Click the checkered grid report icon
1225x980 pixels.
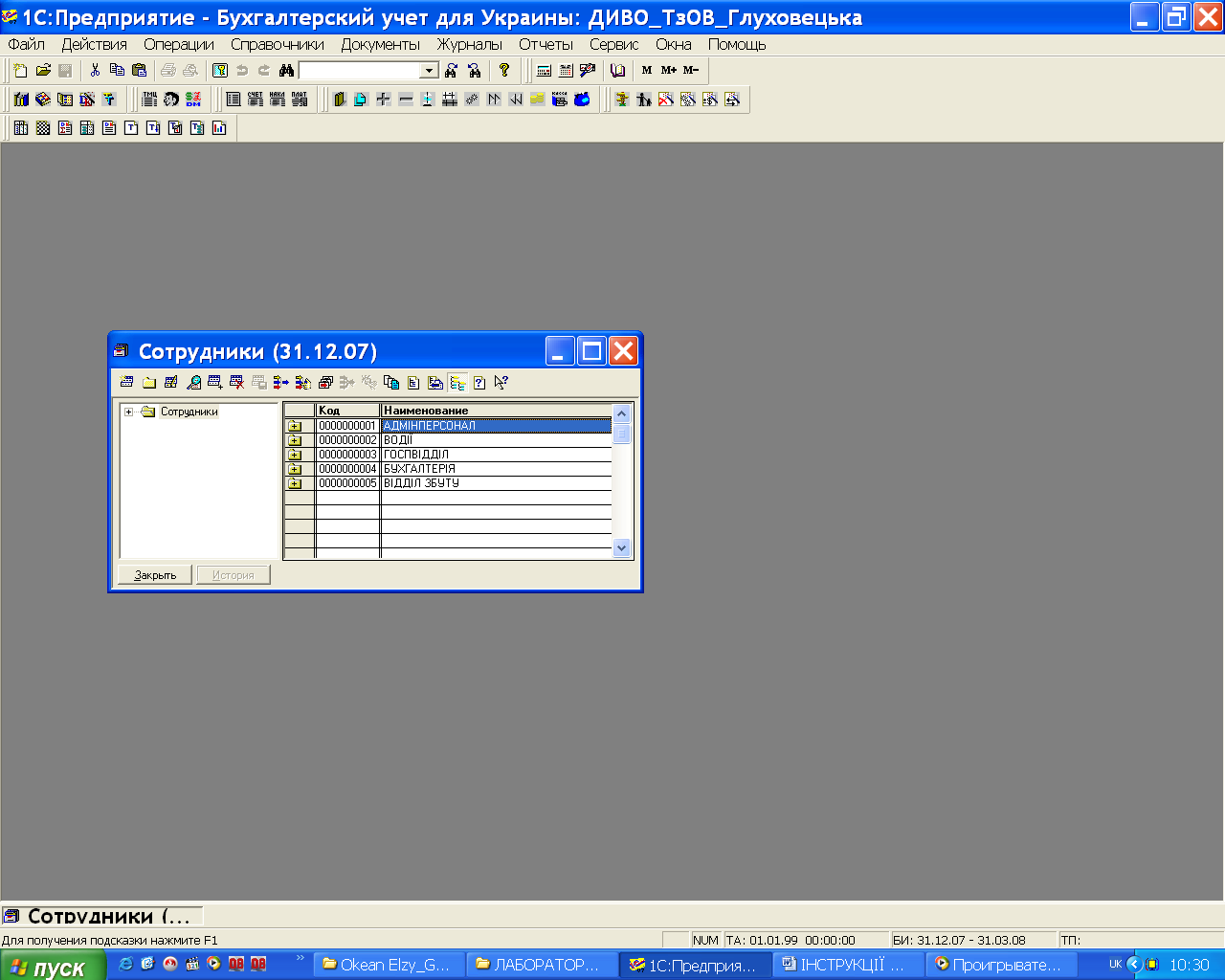click(43, 127)
